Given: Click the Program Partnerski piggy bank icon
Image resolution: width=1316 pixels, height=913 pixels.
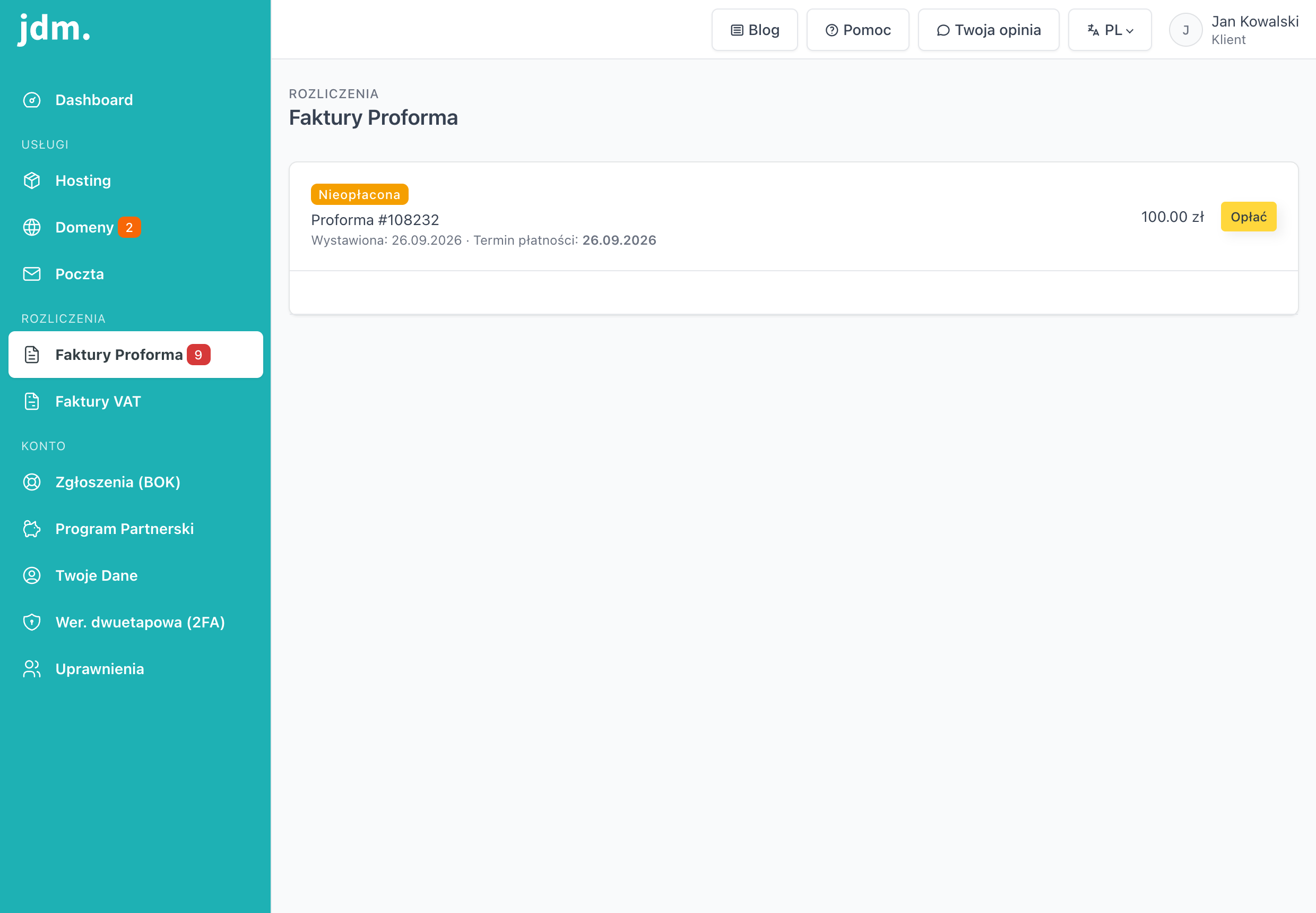Looking at the screenshot, I should coord(32,529).
